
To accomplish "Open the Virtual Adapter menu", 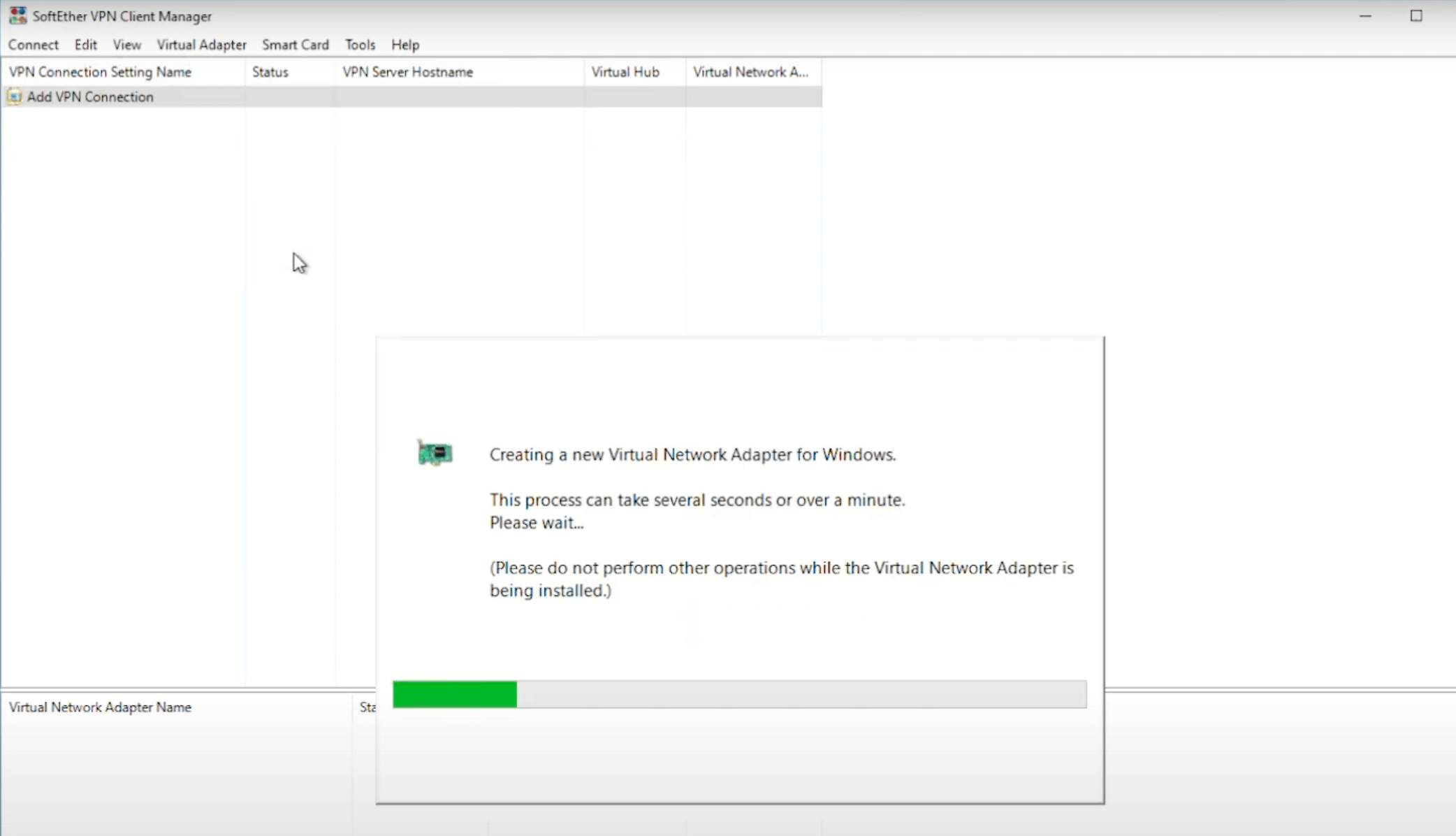I will click(201, 44).
